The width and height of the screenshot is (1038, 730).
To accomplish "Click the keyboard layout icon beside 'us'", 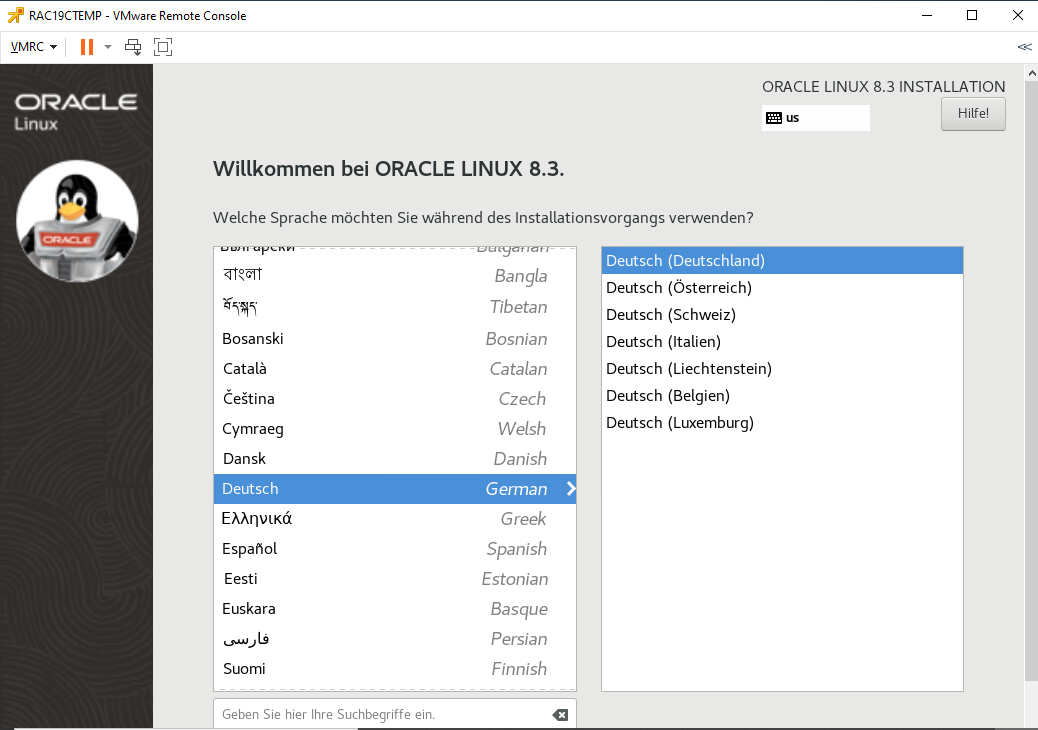I will (x=773, y=118).
